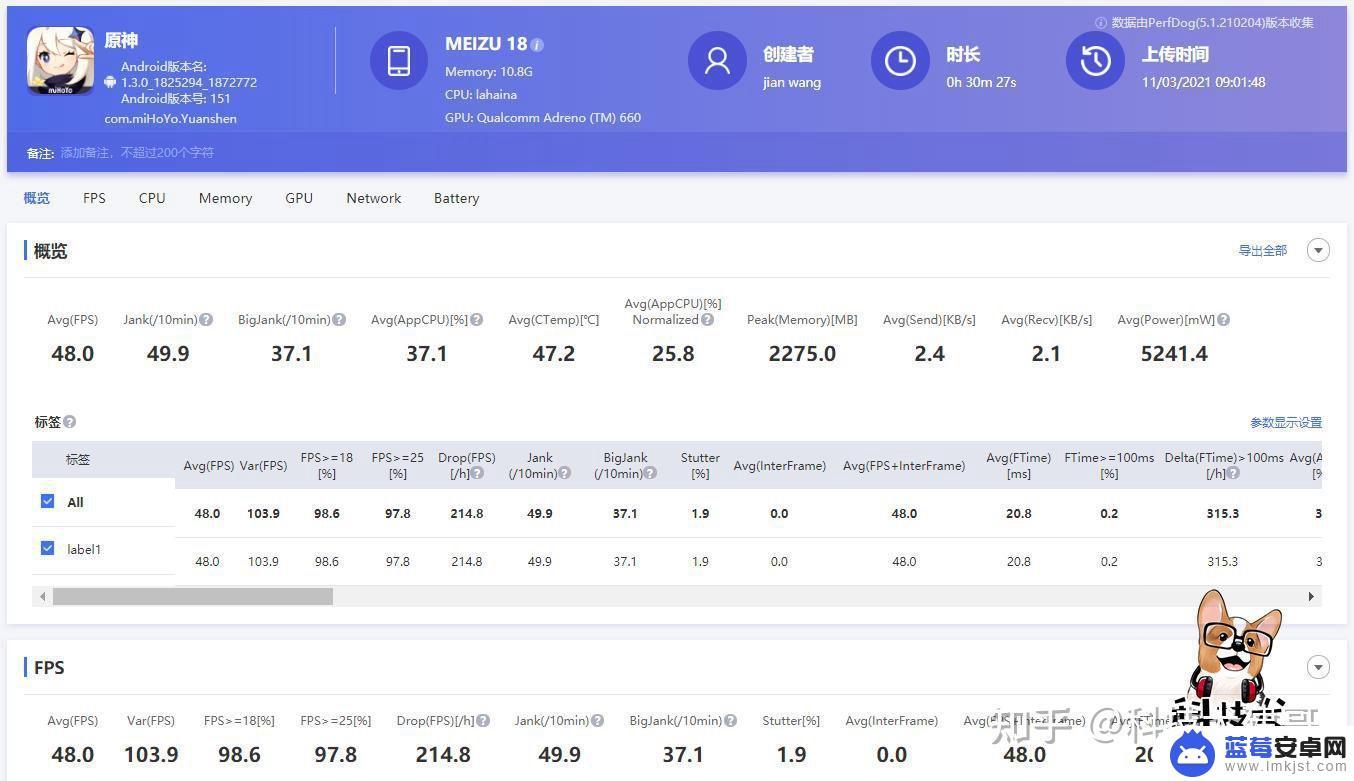
Task: Click the FPS>=18 column header
Action: click(x=327, y=465)
